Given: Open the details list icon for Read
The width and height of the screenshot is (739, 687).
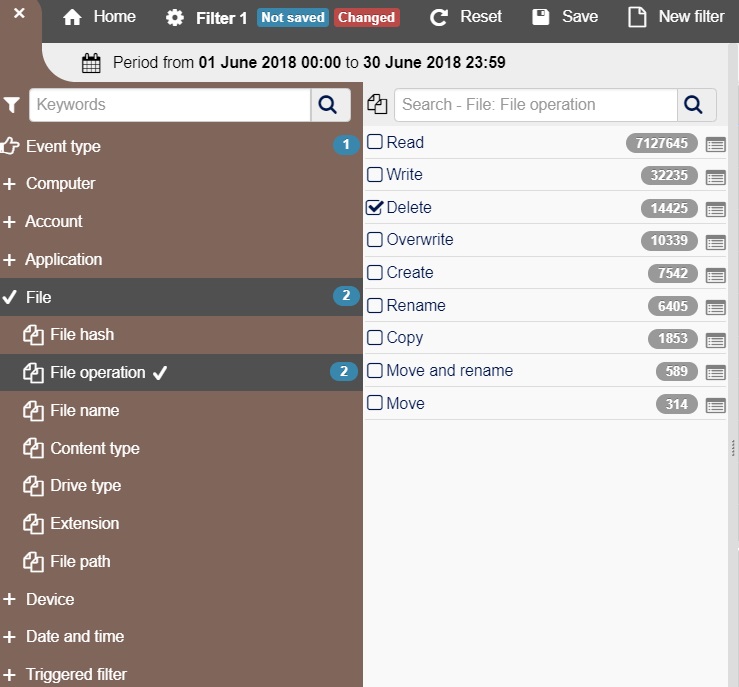Looking at the screenshot, I should [715, 144].
